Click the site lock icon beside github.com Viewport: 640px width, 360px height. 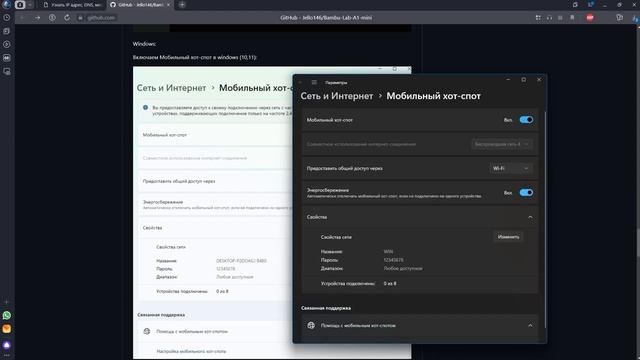pyautogui.click(x=80, y=18)
